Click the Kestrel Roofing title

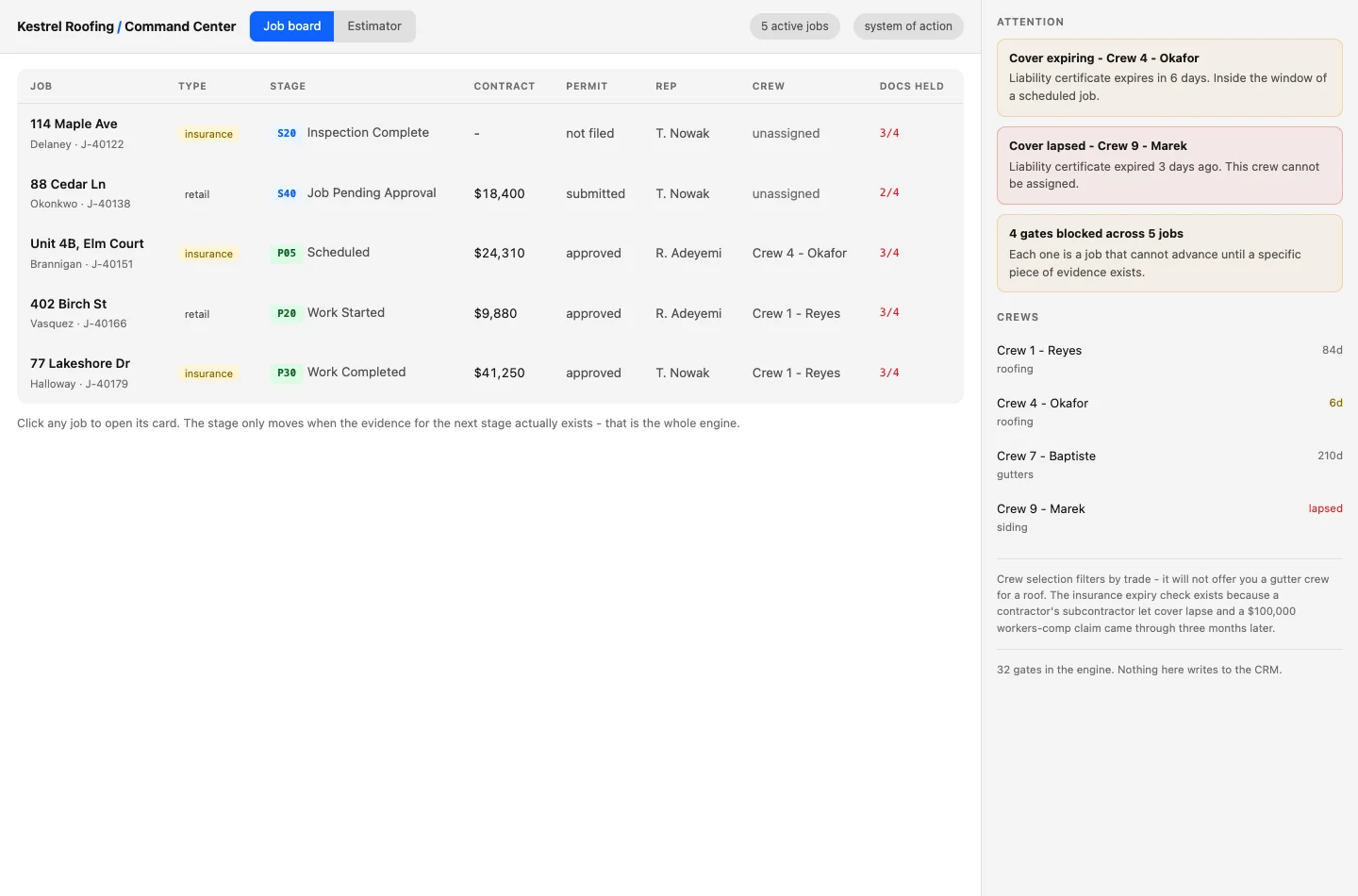pos(65,26)
